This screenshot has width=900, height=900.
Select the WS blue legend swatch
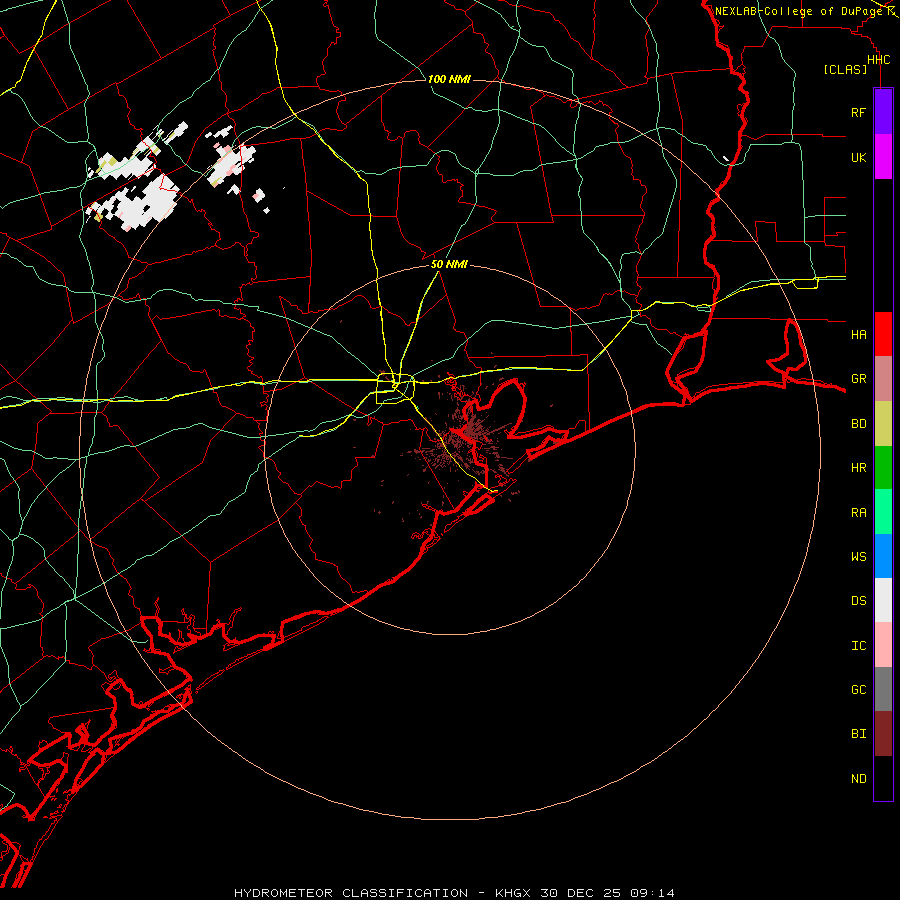pyautogui.click(x=883, y=556)
